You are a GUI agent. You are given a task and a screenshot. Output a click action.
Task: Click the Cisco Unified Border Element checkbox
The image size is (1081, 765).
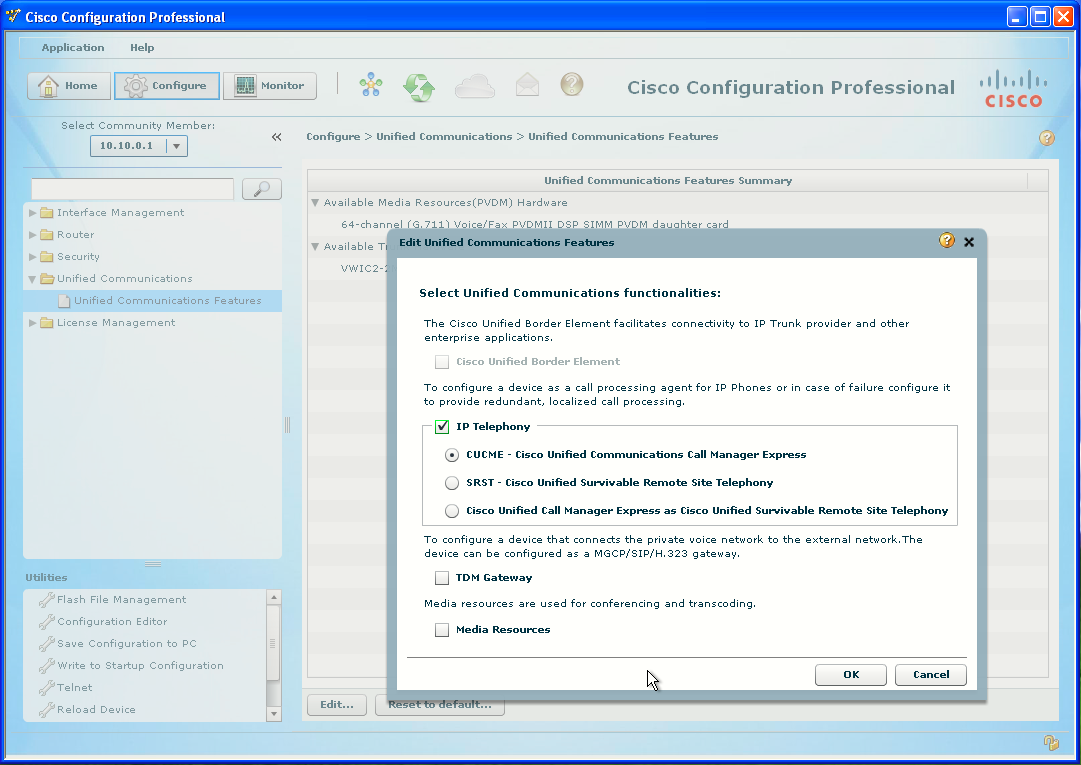[442, 362]
